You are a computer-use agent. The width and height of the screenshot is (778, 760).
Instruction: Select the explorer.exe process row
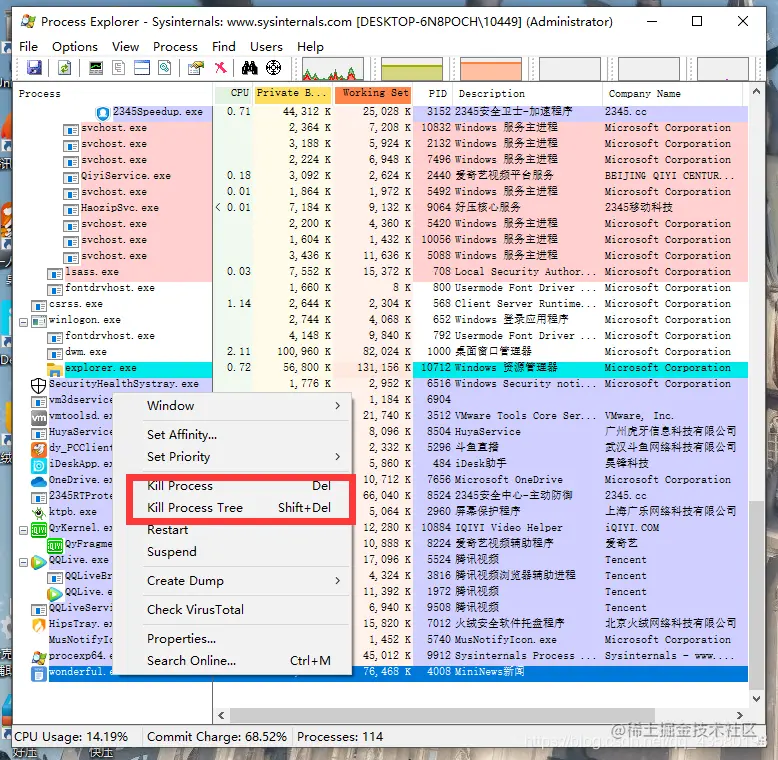tap(381, 368)
